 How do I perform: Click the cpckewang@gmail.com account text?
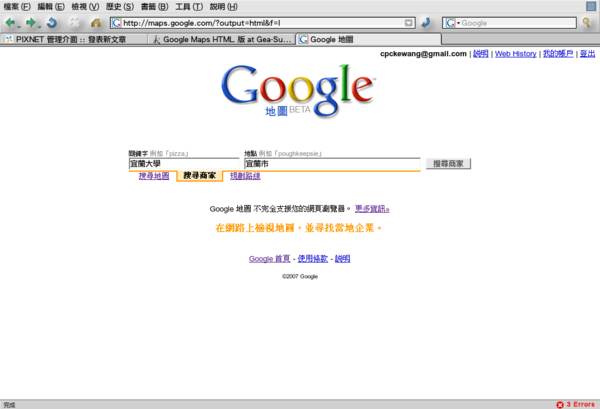tap(423, 54)
